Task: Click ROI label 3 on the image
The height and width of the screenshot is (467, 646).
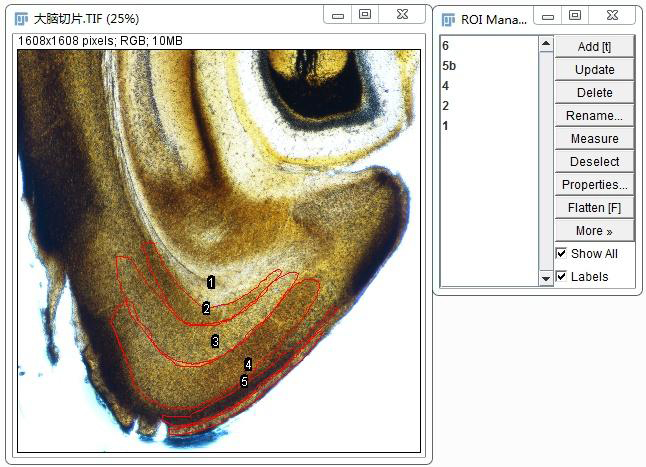Action: 215,341
